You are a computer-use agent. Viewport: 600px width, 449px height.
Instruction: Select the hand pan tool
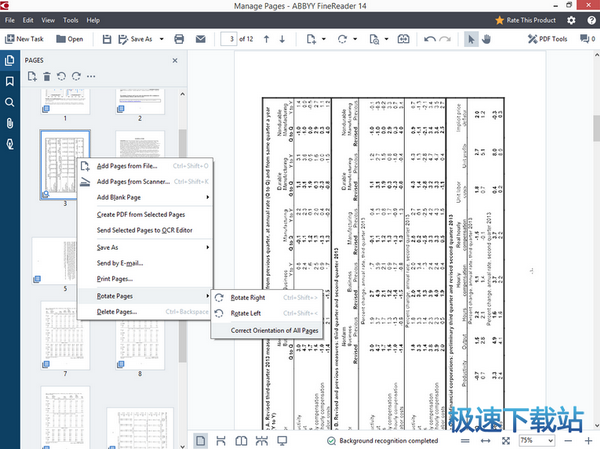[x=486, y=39]
